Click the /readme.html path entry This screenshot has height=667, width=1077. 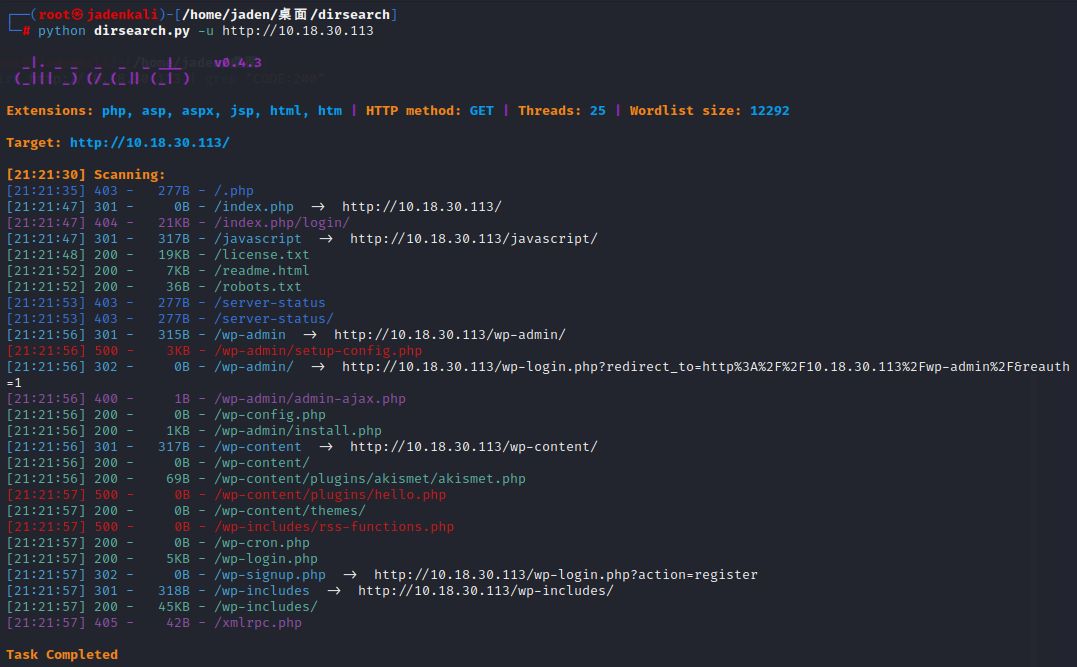click(x=261, y=271)
